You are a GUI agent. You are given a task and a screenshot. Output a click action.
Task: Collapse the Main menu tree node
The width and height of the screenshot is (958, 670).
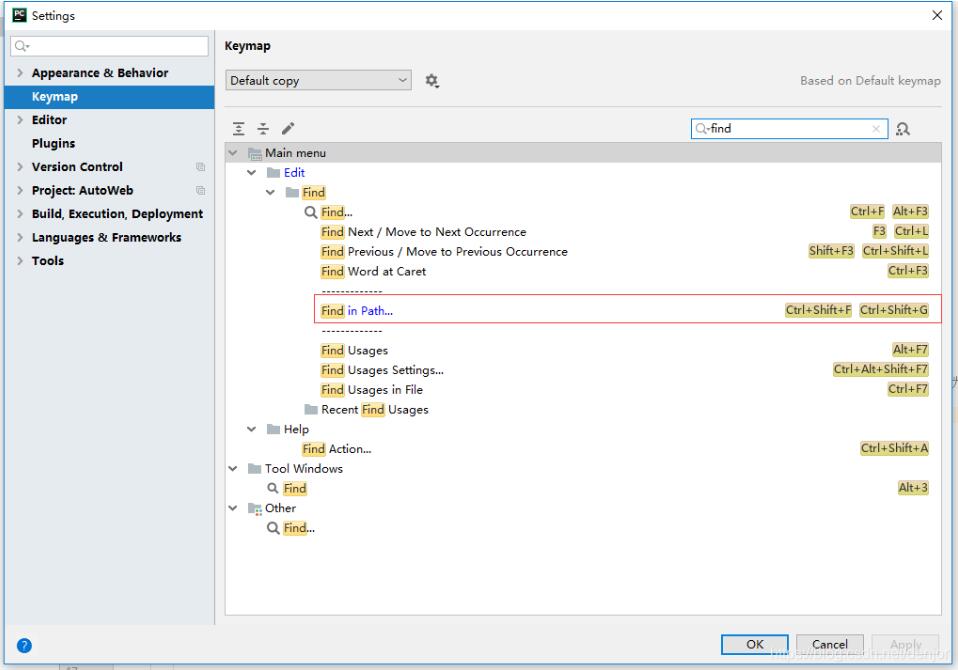[x=233, y=153]
